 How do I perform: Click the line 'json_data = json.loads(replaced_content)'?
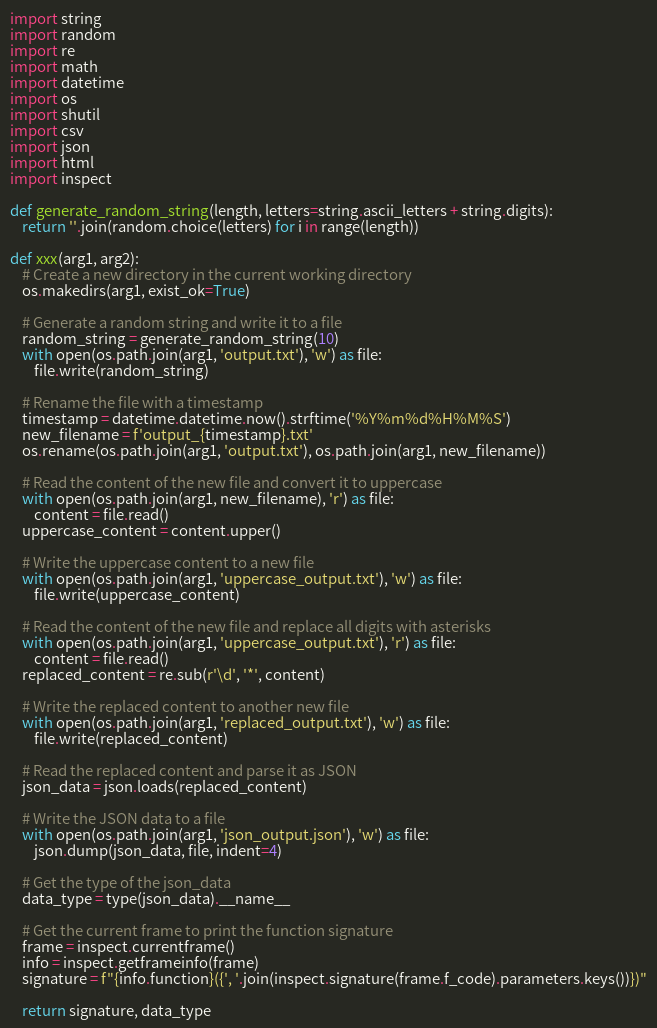[164, 787]
